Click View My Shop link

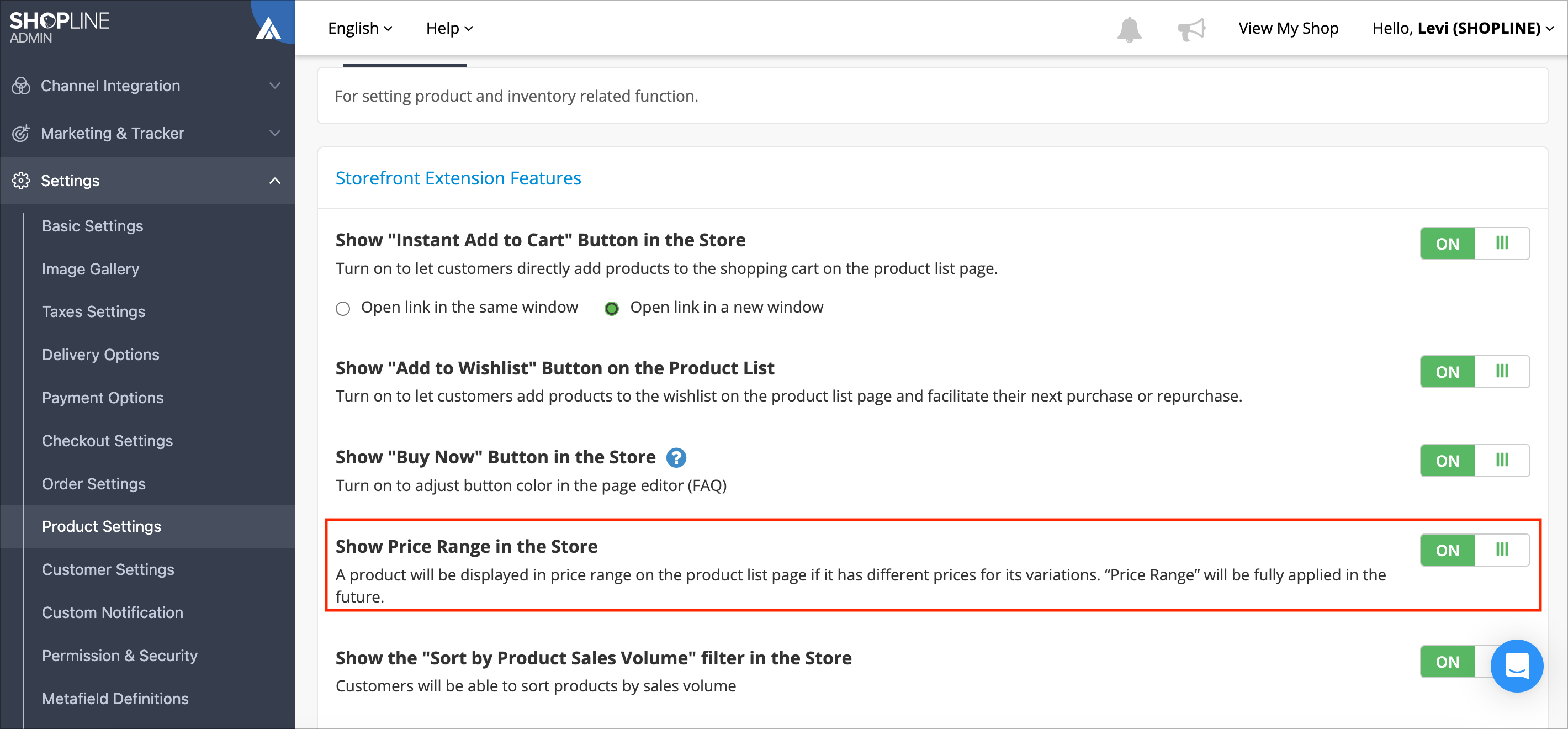pyautogui.click(x=1289, y=29)
